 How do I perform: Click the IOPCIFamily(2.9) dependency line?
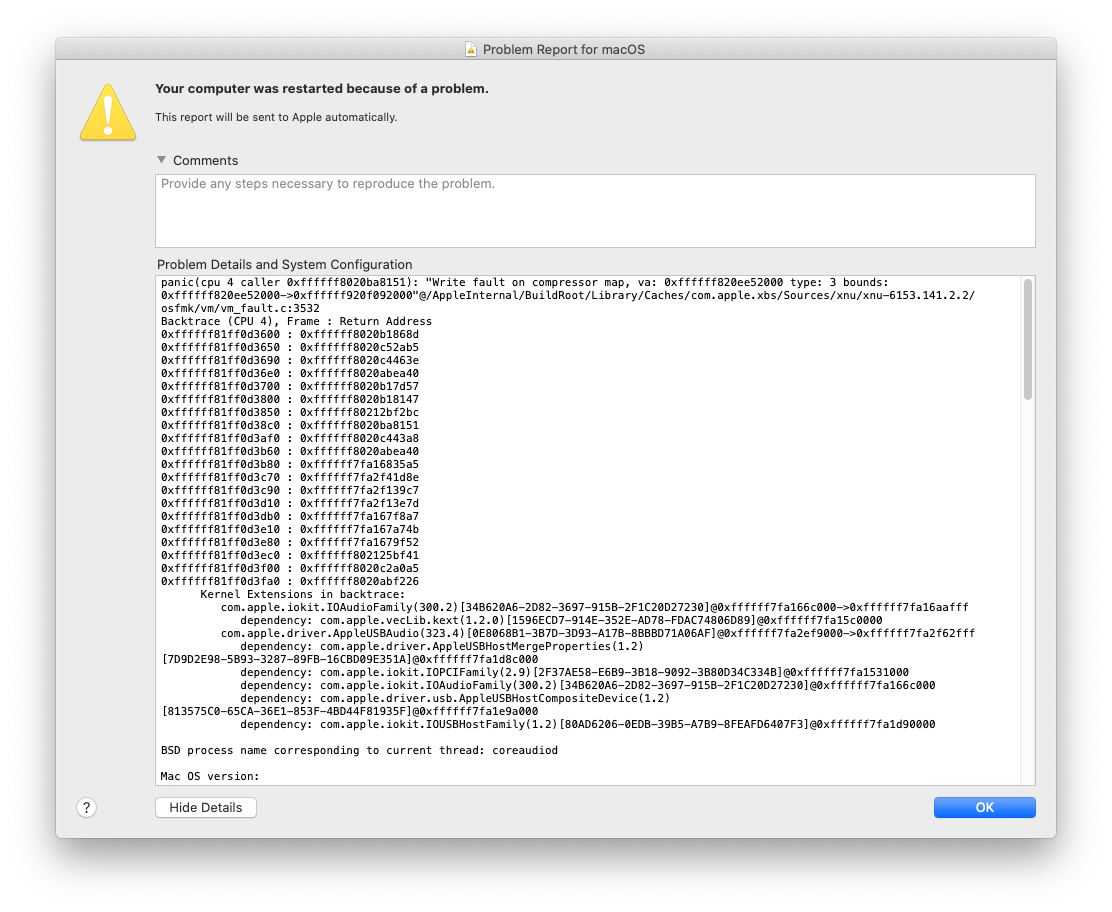point(574,672)
